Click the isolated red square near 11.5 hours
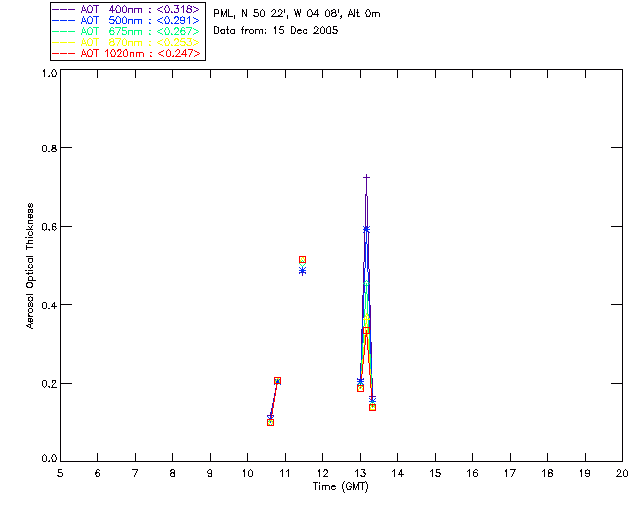 coord(302,260)
